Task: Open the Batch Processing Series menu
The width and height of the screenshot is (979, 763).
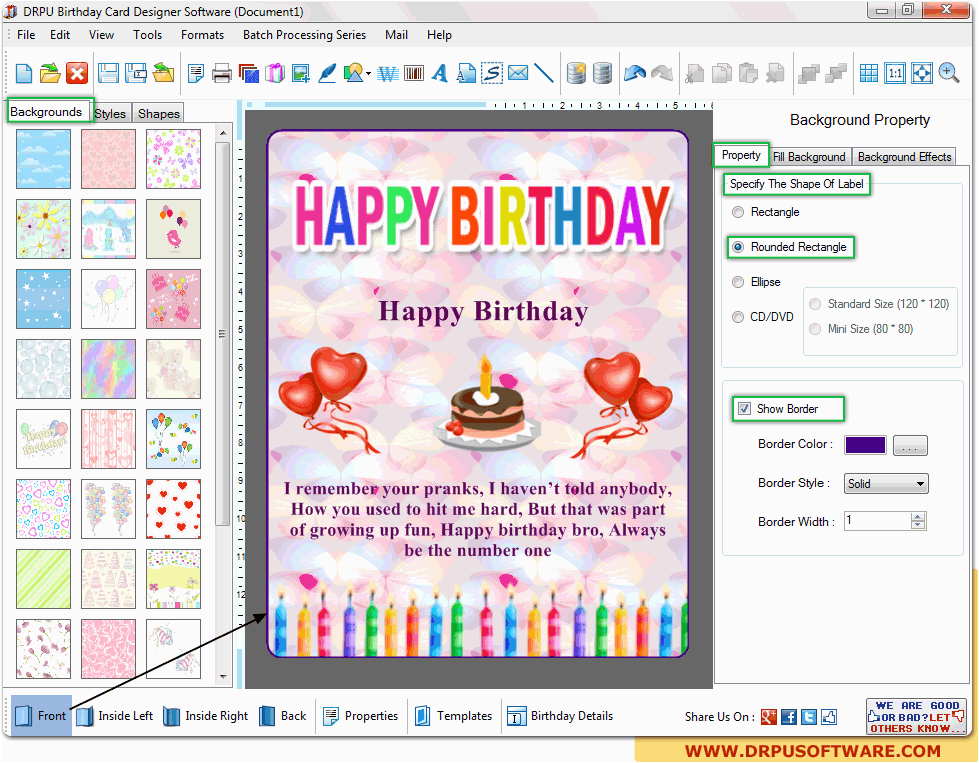Action: tap(304, 35)
